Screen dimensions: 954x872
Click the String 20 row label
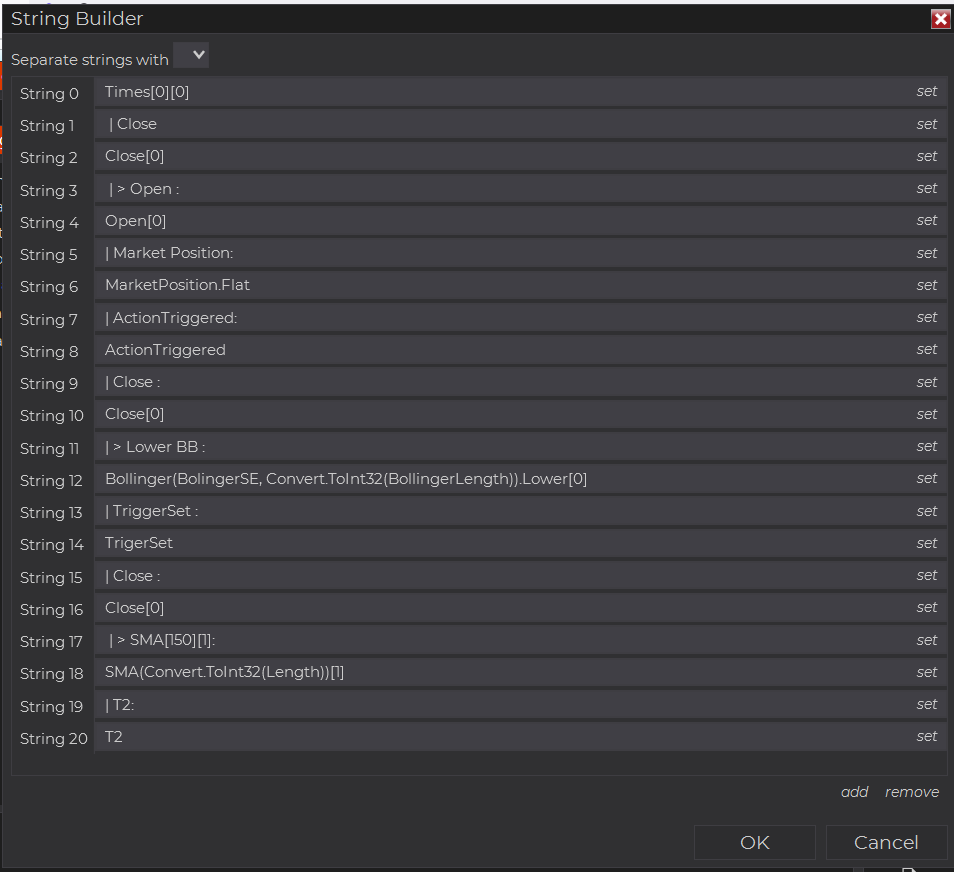(54, 738)
